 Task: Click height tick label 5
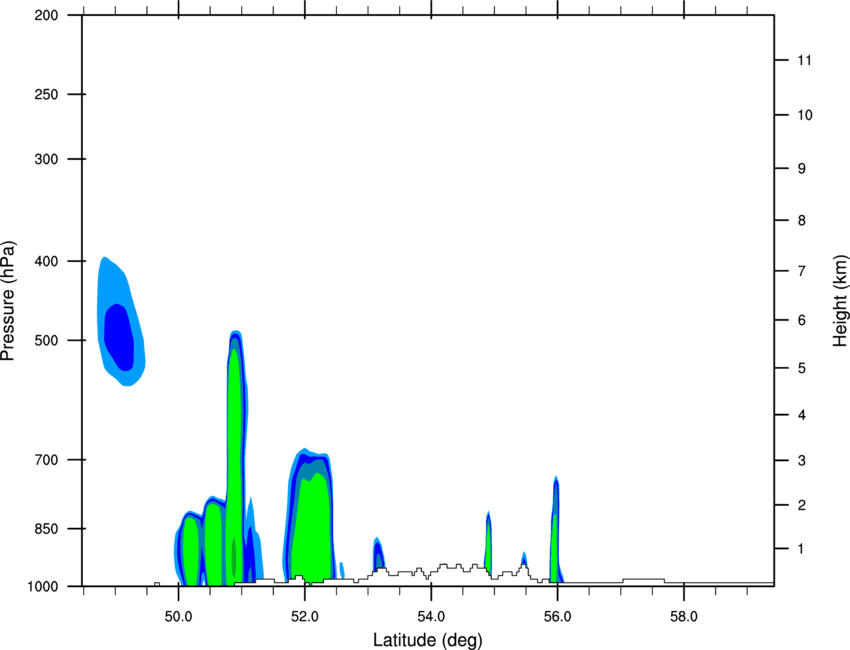(802, 368)
